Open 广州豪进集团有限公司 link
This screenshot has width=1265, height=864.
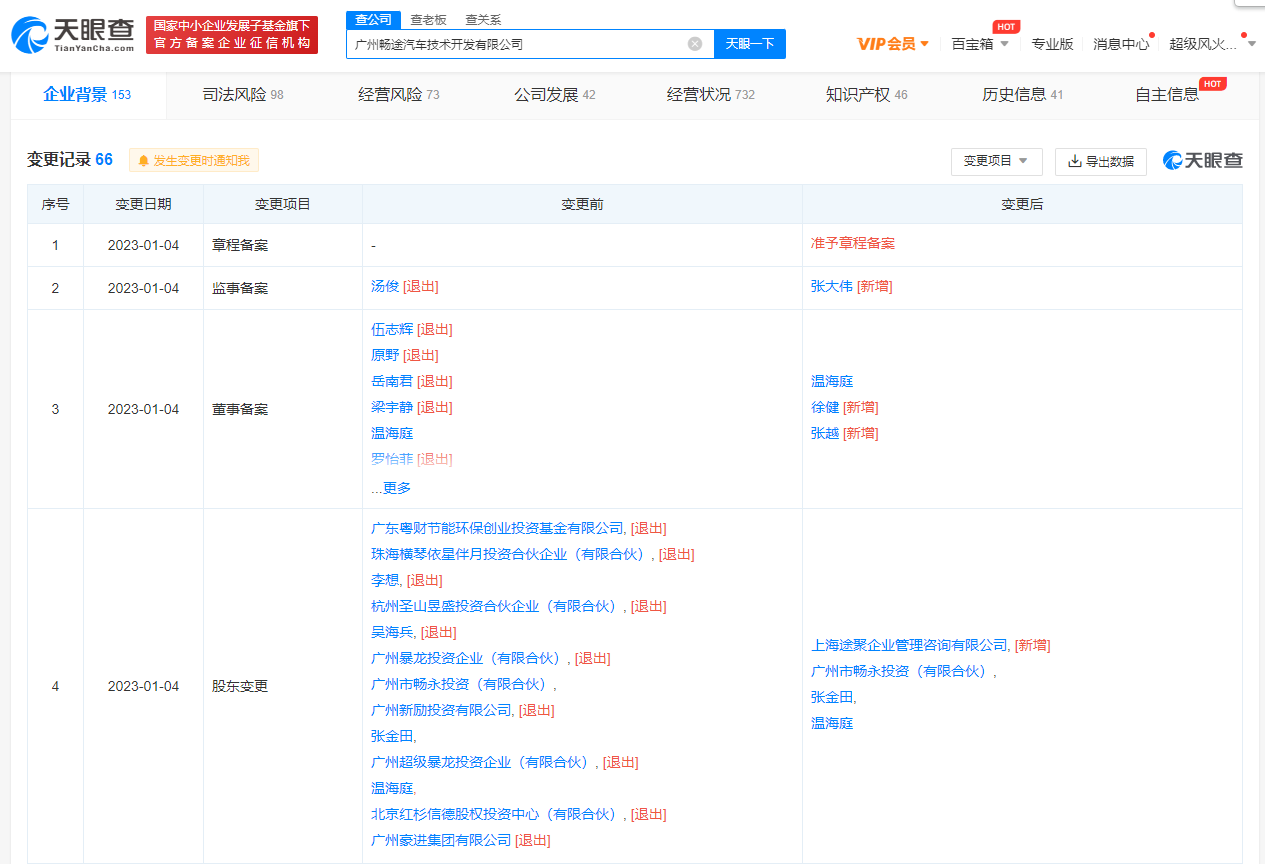(x=441, y=840)
